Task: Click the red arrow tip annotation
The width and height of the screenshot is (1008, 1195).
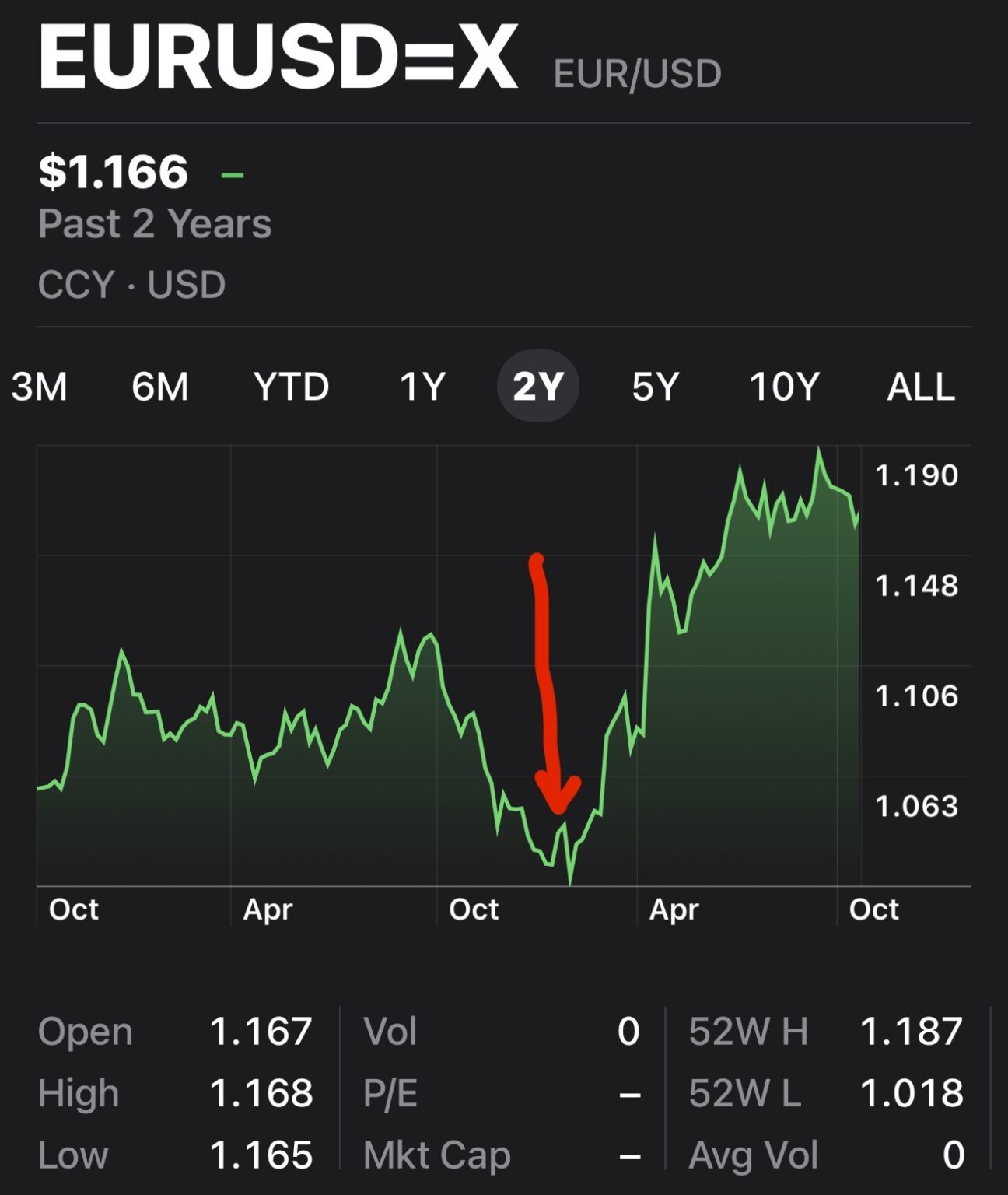Action: [x=558, y=806]
